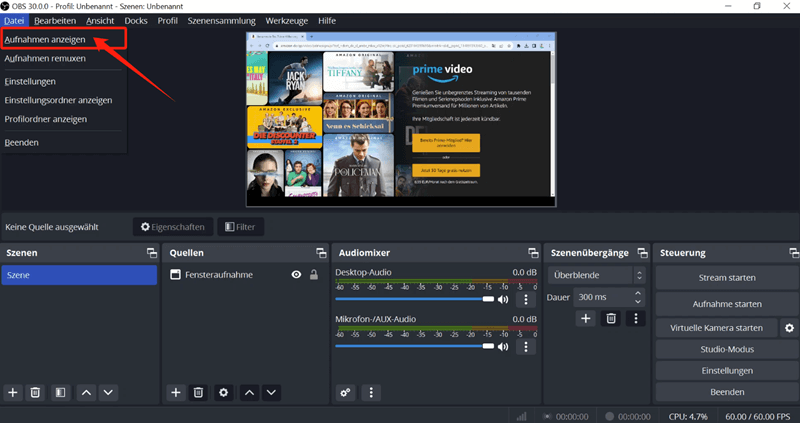Toggle visibility eye of Fensteraufnahme source

296,275
